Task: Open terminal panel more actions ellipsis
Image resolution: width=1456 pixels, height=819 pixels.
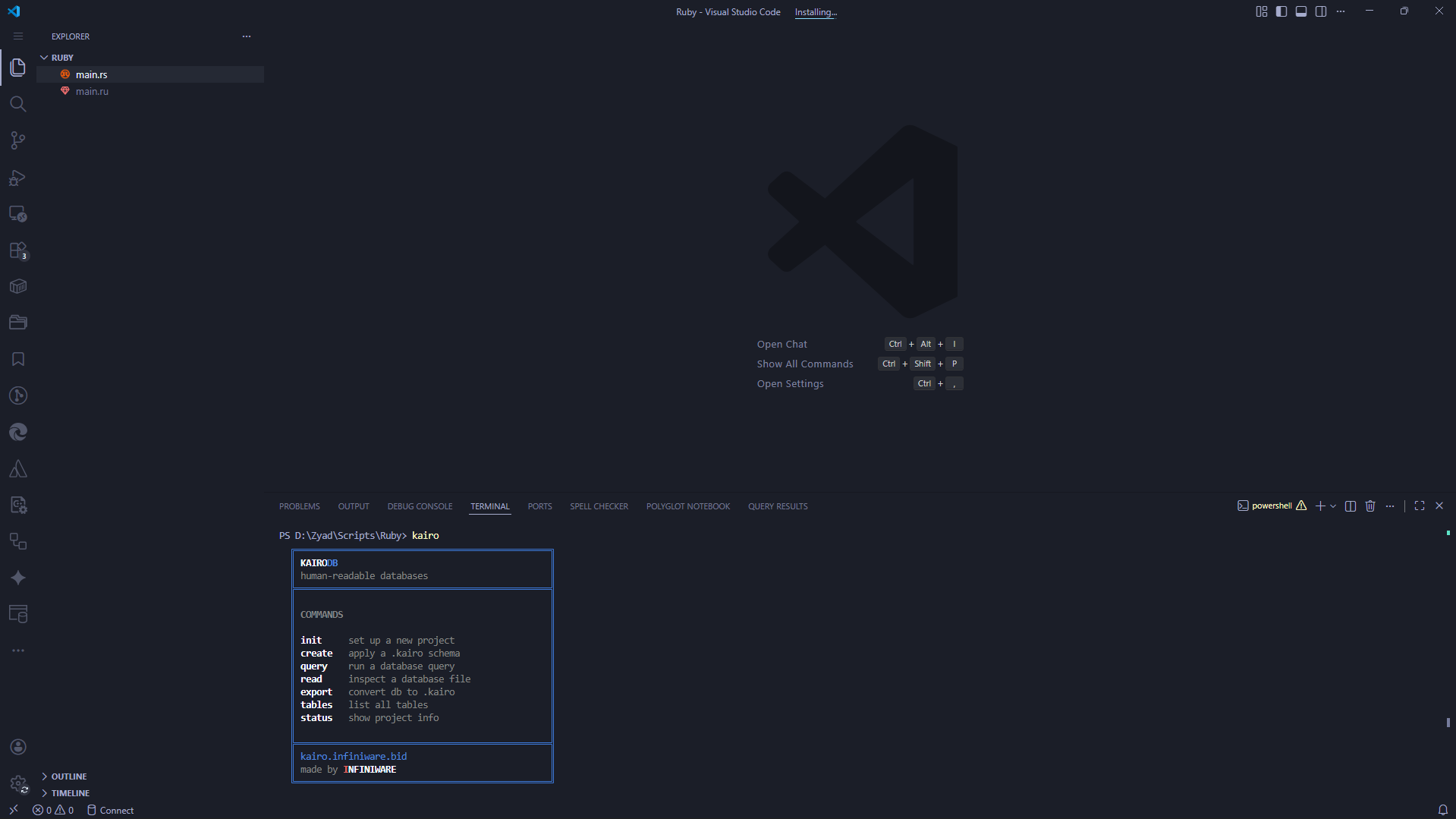Action: click(1390, 506)
